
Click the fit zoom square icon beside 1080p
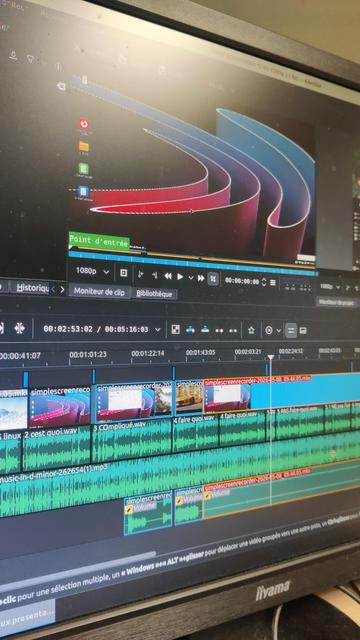tap(124, 273)
